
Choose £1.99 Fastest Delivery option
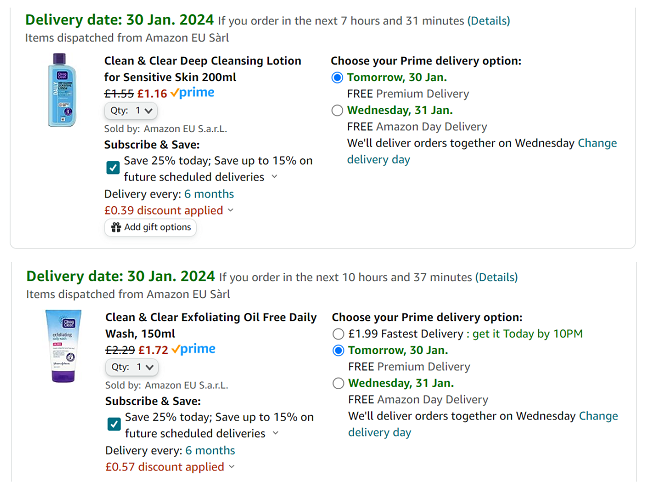(x=338, y=334)
